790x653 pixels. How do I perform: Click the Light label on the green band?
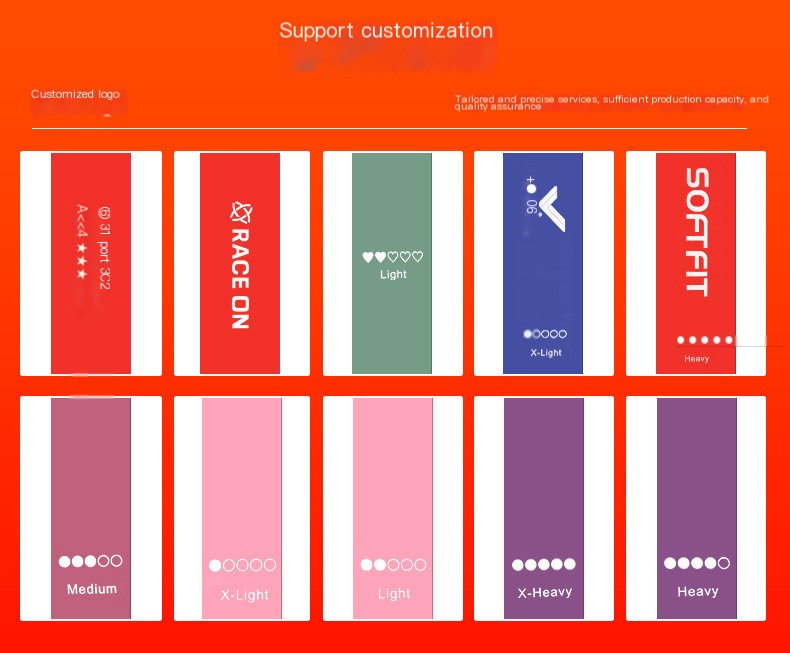tap(393, 274)
